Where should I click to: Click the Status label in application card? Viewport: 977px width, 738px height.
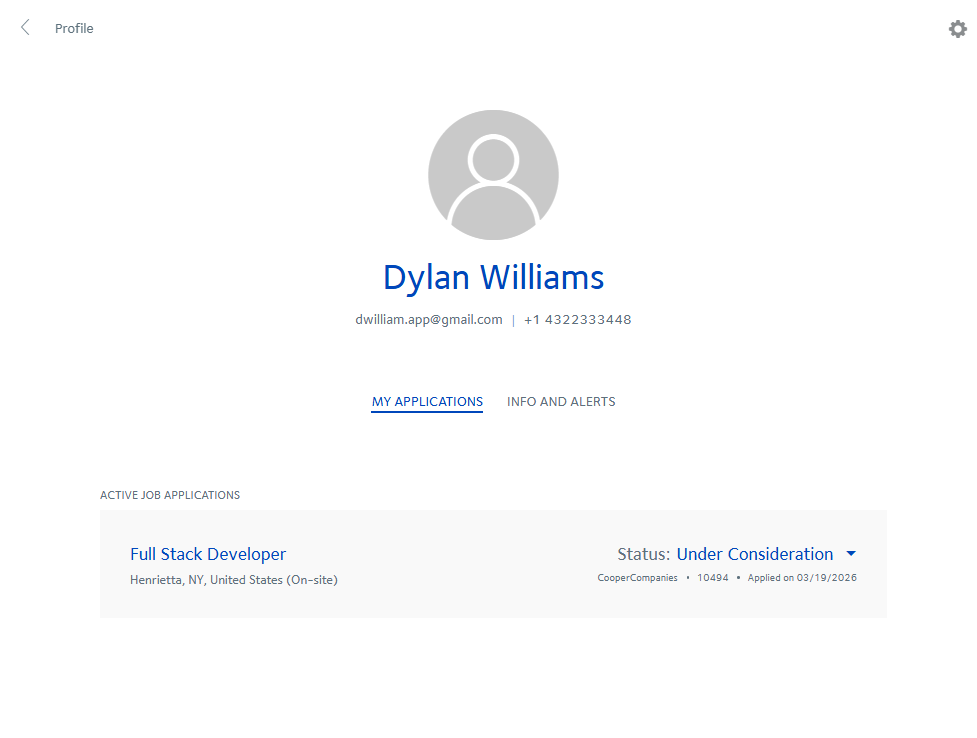click(x=643, y=554)
